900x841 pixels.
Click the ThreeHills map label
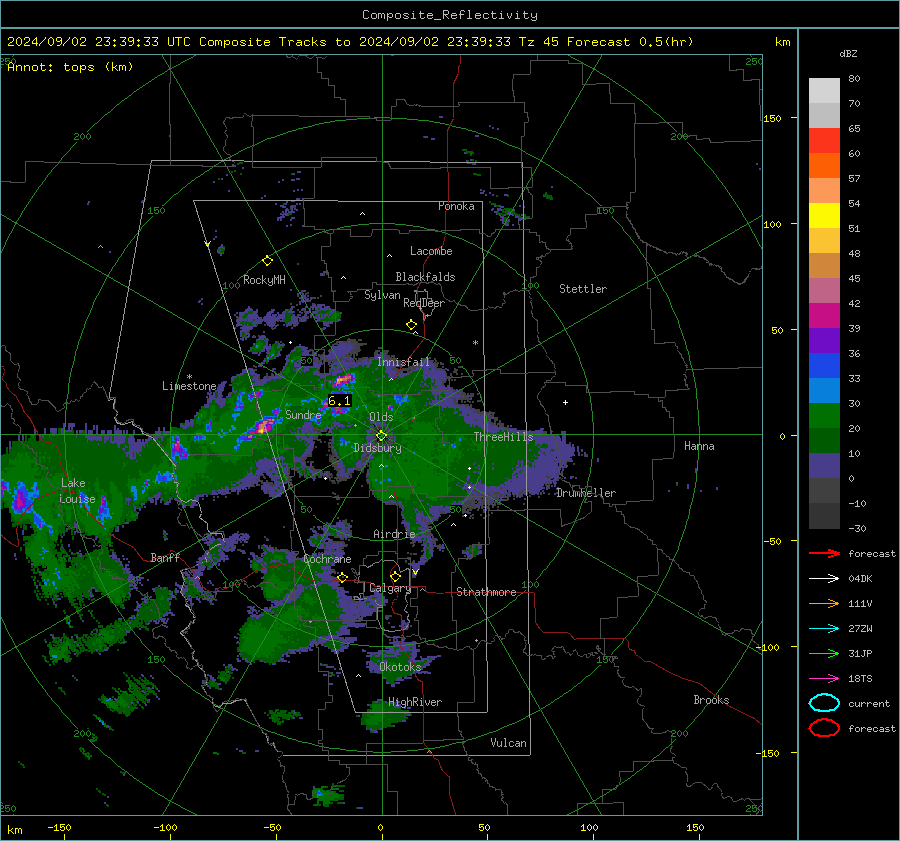pos(503,437)
